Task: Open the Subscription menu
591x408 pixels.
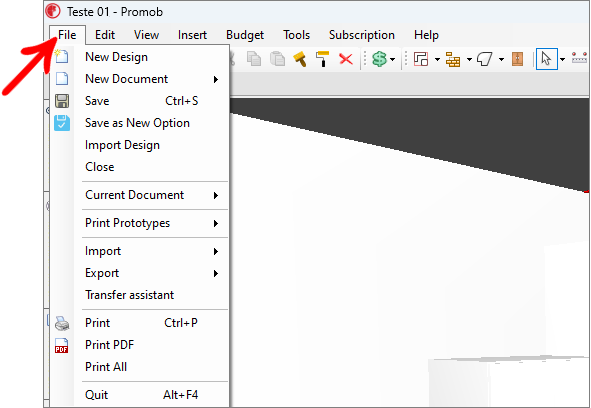Action: [361, 35]
